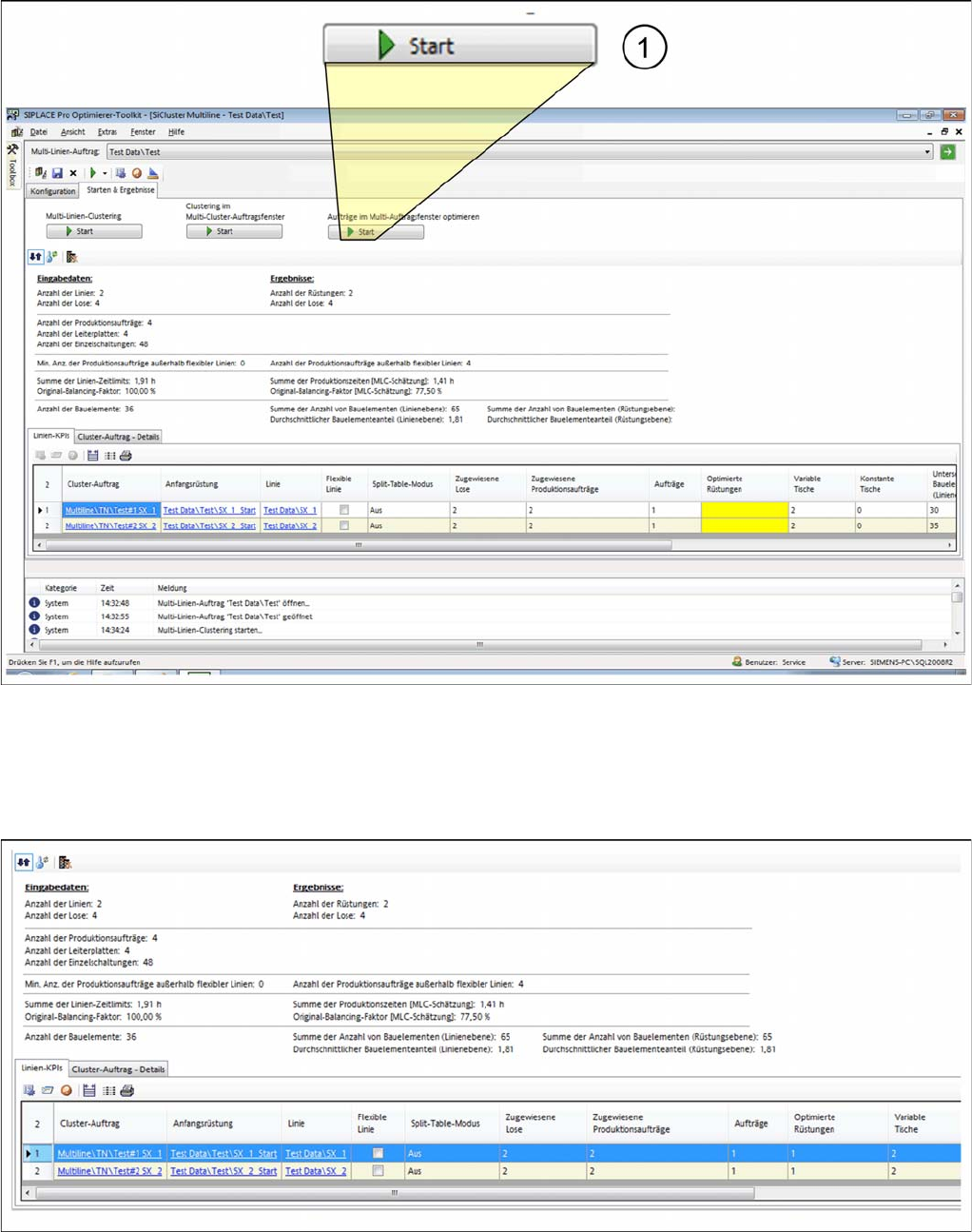Open Multiline\TN\Test#2 SX_2 link in upper table
Image resolution: width=972 pixels, height=1232 pixels.
[110, 525]
